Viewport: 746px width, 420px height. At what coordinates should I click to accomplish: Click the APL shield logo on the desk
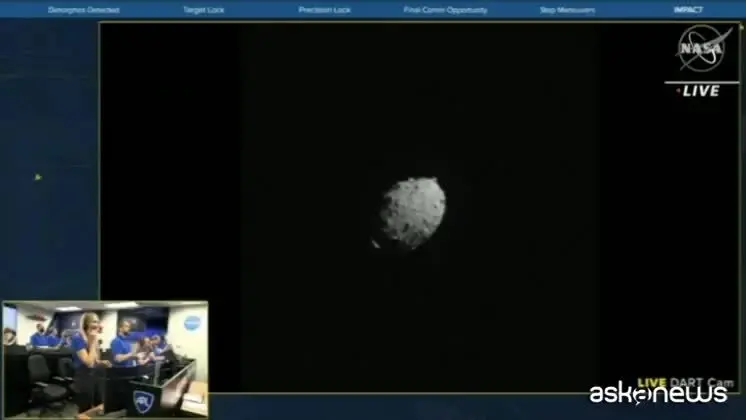coord(143,401)
